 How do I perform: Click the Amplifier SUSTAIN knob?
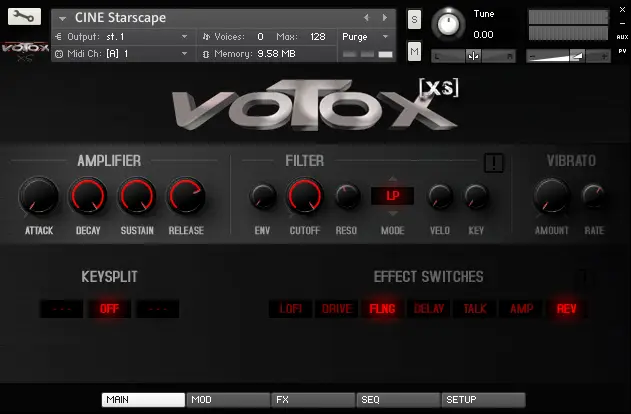[137, 196]
